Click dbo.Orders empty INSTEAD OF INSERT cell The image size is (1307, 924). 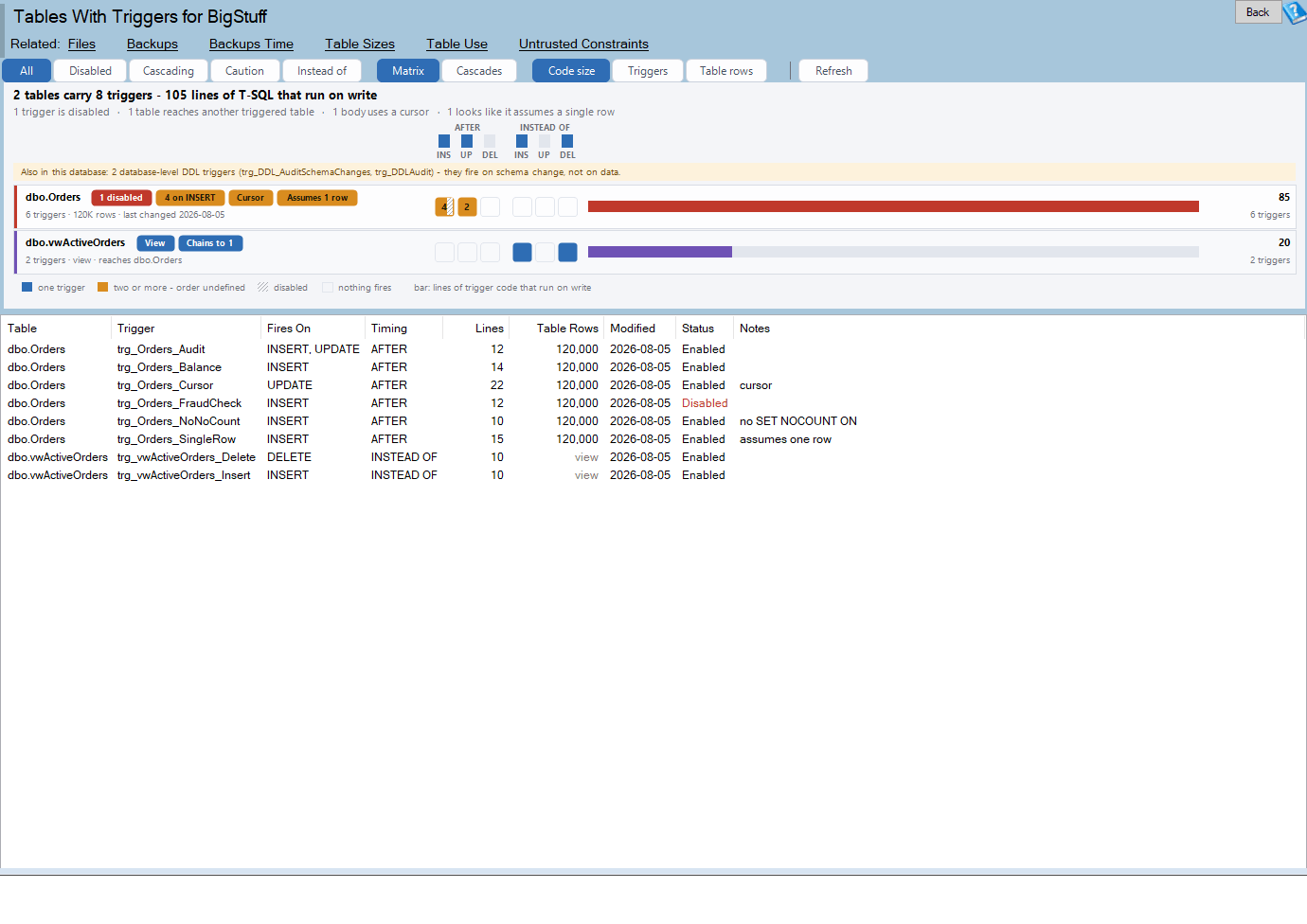[522, 206]
